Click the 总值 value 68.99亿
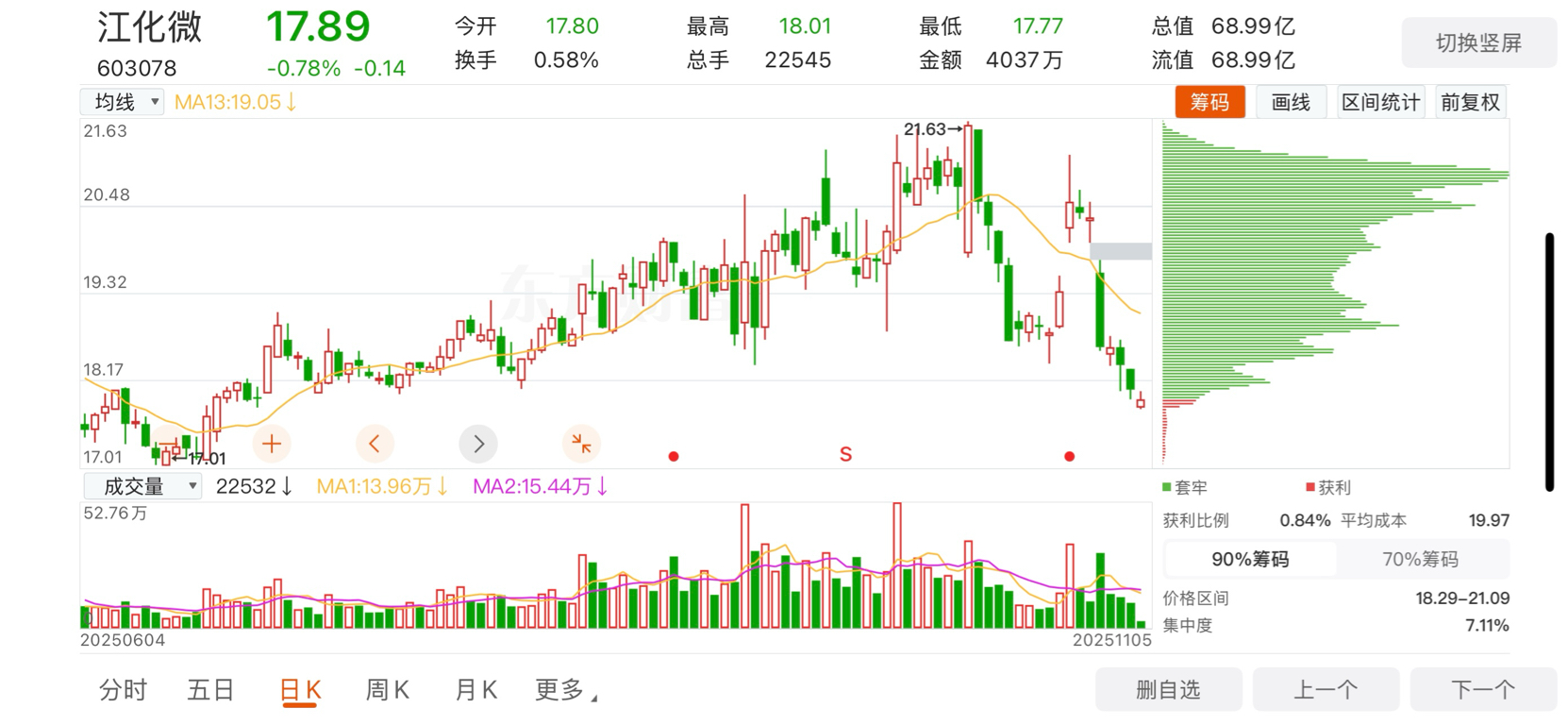Viewport: 1568px width, 725px height. [1253, 26]
